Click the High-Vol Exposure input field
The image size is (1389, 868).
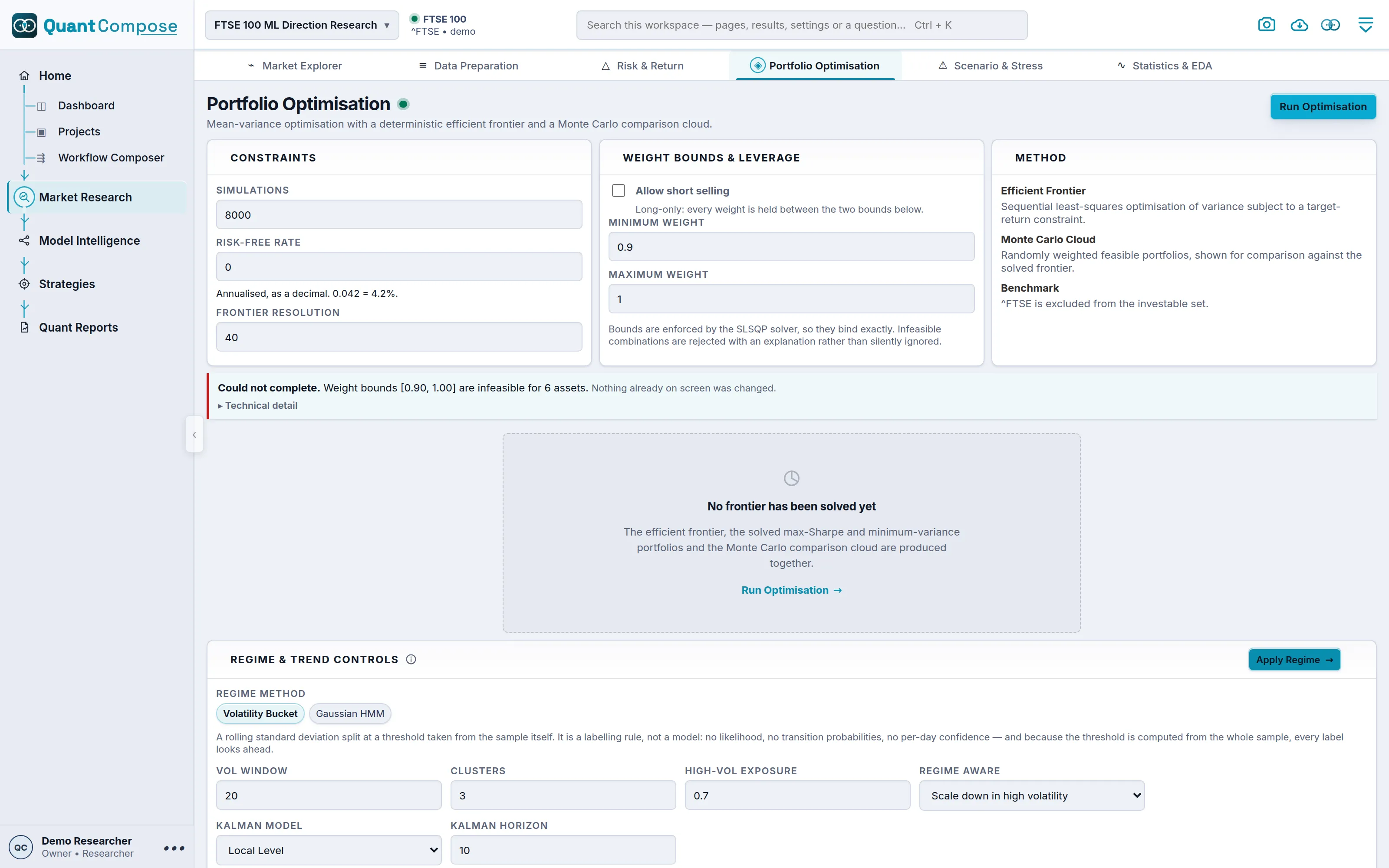click(797, 796)
